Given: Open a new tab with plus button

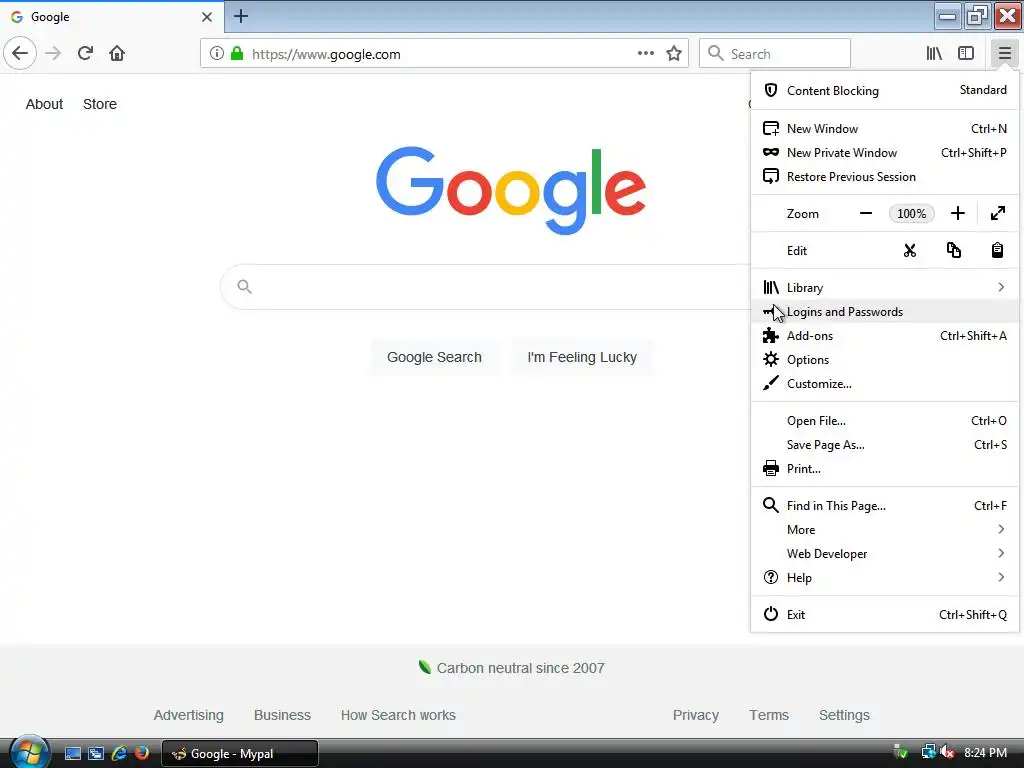Looking at the screenshot, I should click(241, 16).
